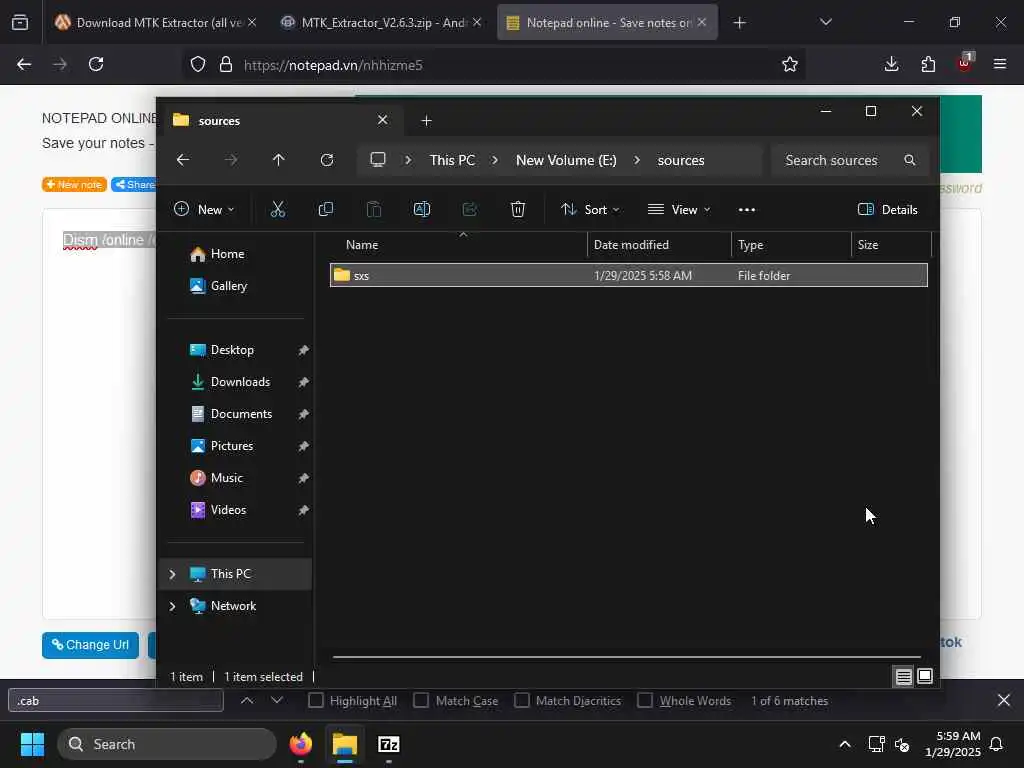Viewport: 1024px width, 768px height.
Task: Reload the Firefox page
Action: click(96, 64)
